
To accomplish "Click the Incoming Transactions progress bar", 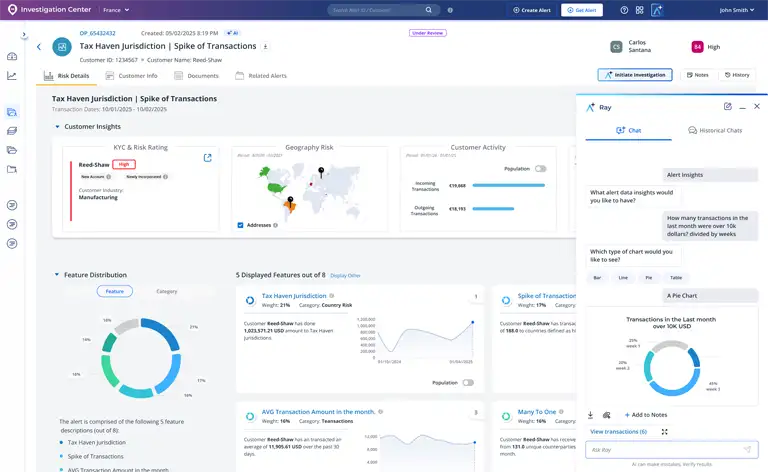I will pyautogui.click(x=508, y=186).
